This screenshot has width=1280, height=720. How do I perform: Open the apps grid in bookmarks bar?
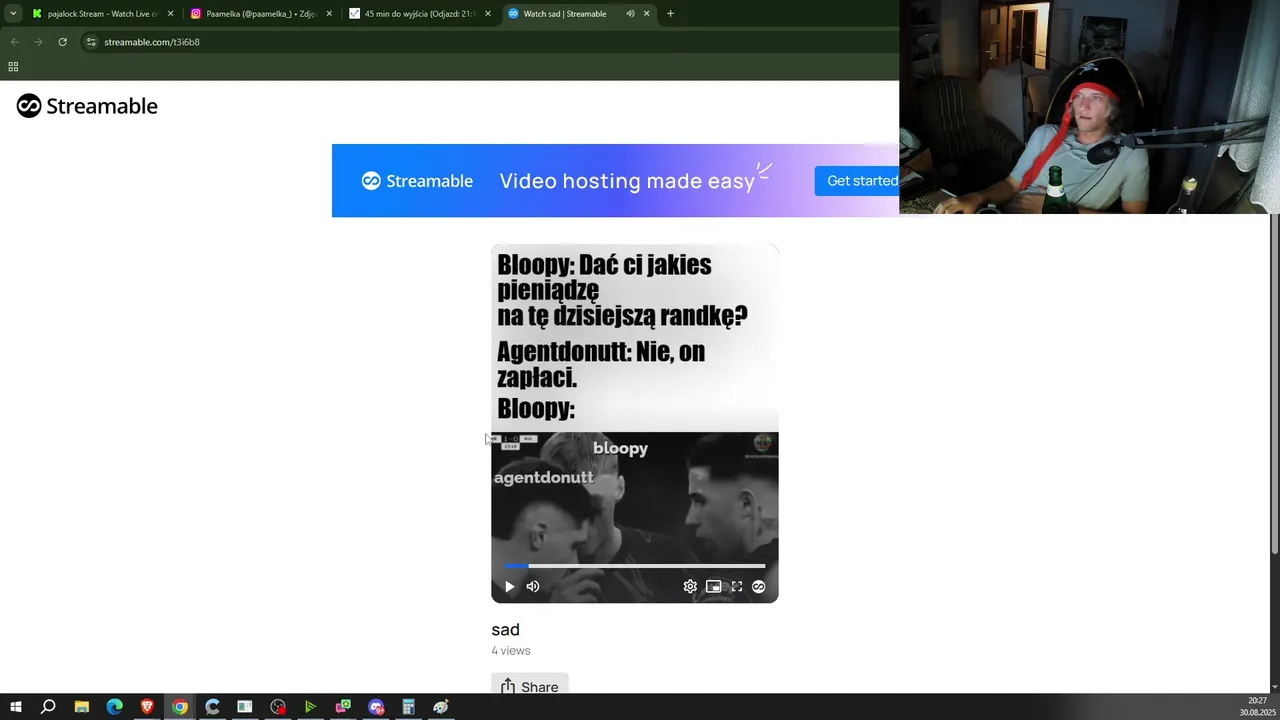pos(13,67)
